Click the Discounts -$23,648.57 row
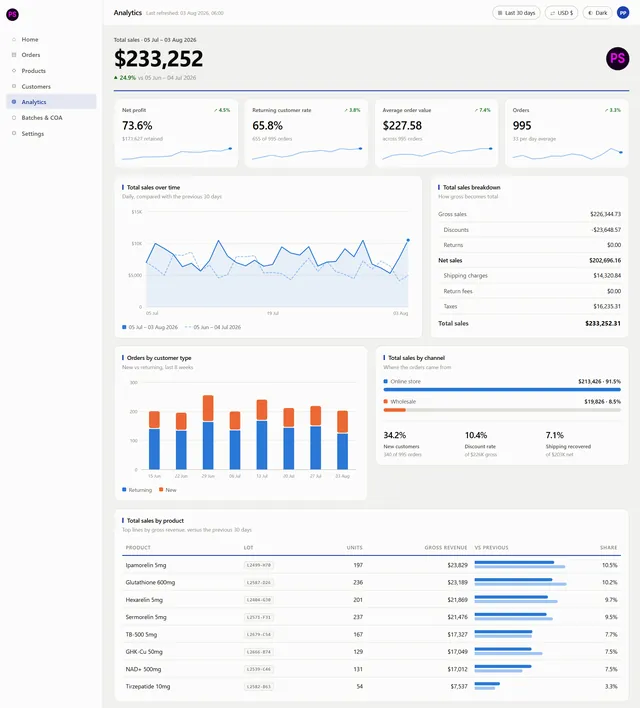 click(x=529, y=230)
